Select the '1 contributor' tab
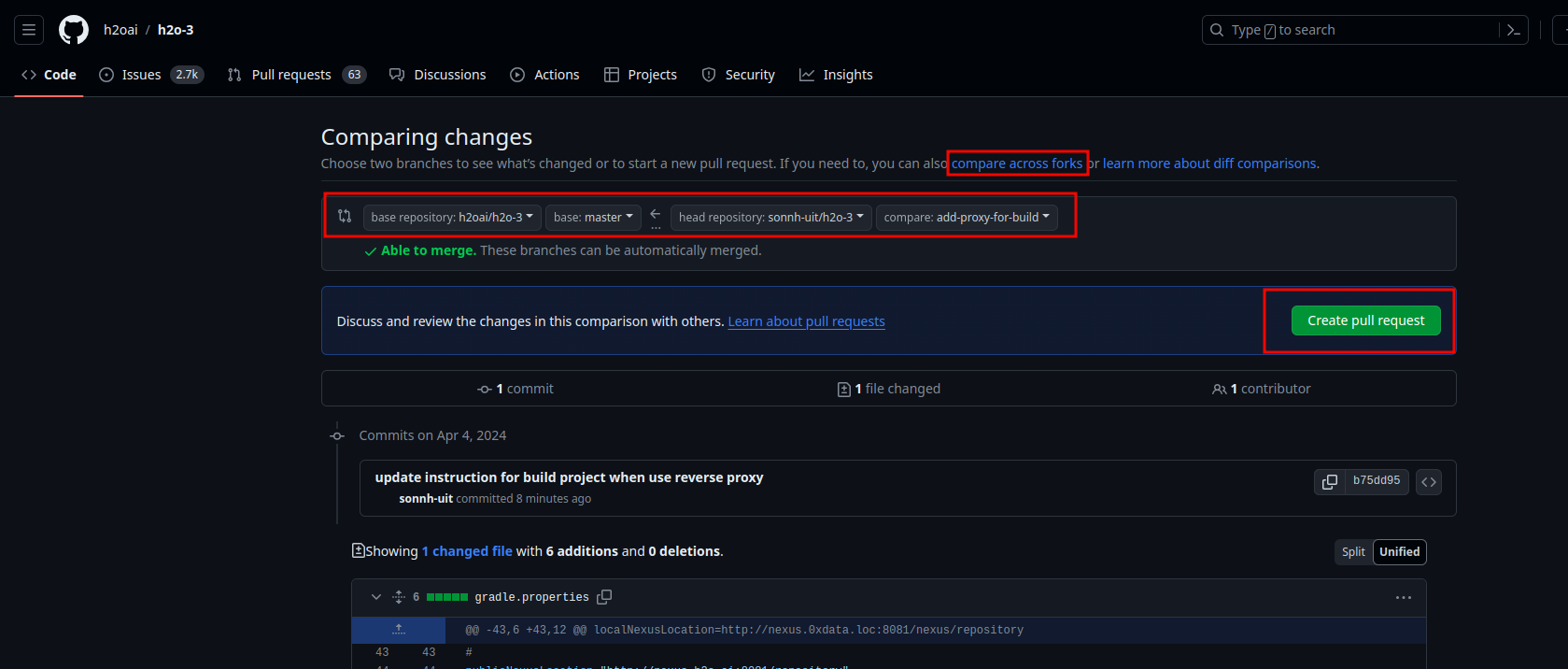The width and height of the screenshot is (1568, 669). point(1262,389)
